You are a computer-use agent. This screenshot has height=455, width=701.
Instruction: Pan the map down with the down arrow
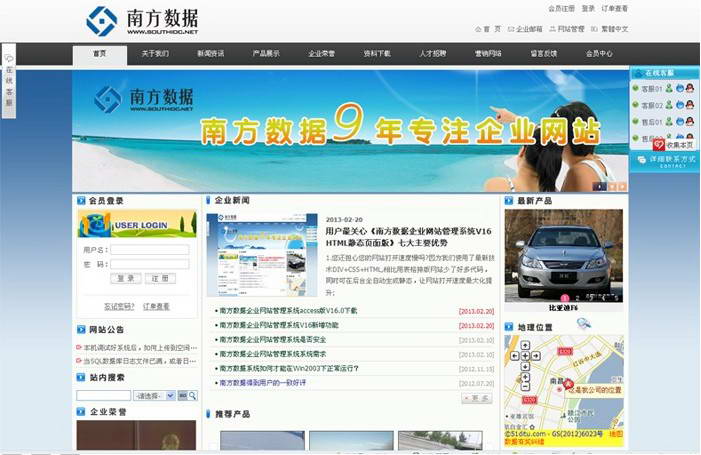coord(525,367)
